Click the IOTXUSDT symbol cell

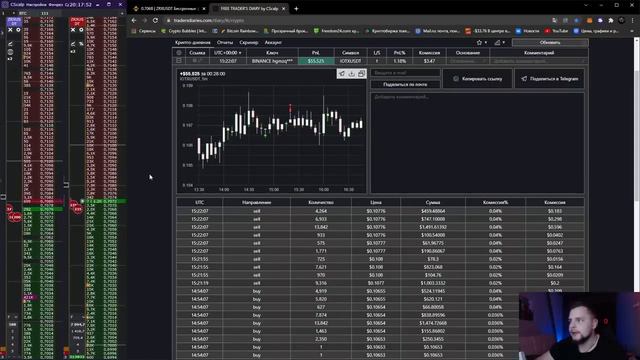tap(351, 61)
